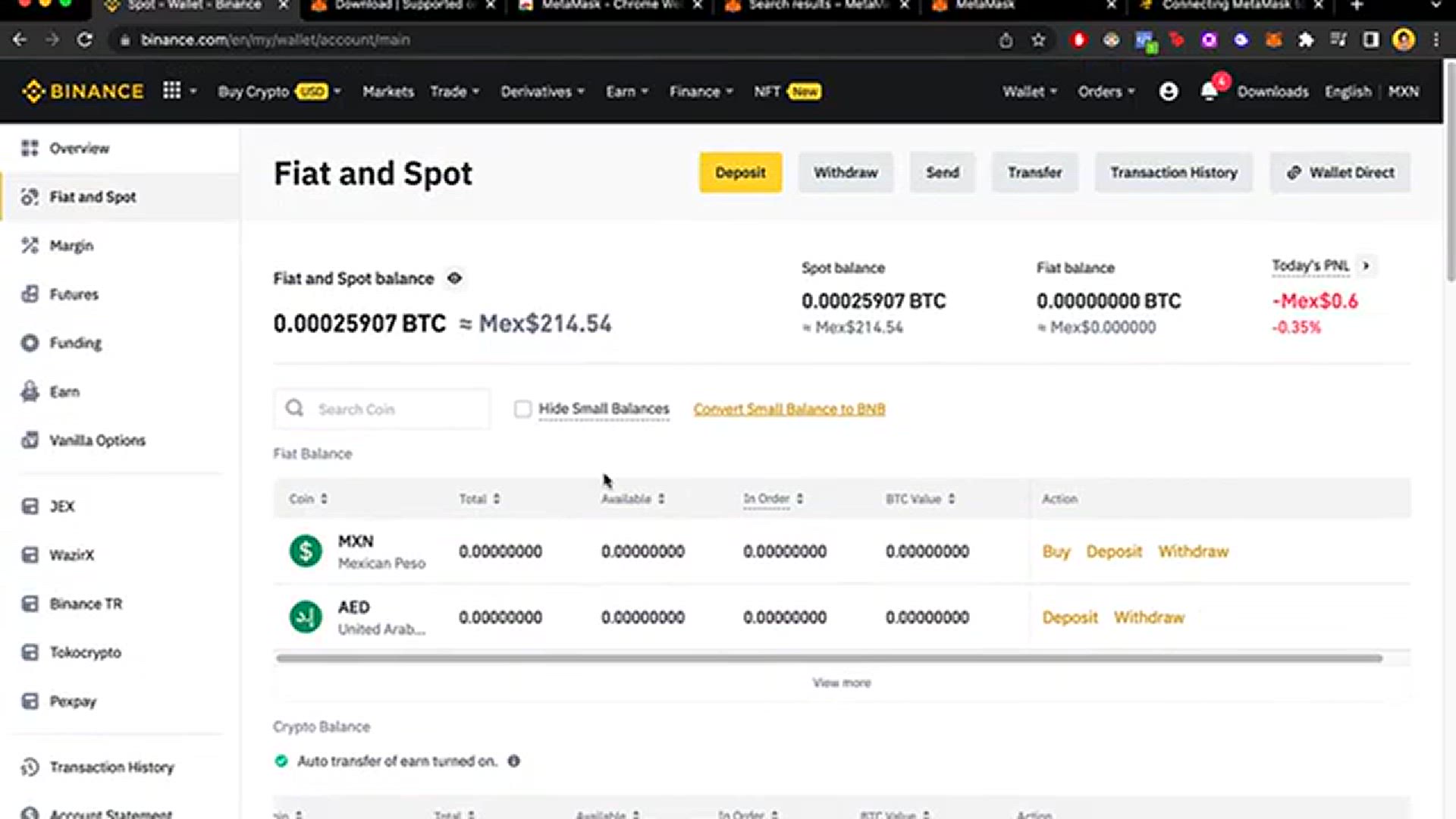Open Transaction History button at top

tap(1174, 172)
